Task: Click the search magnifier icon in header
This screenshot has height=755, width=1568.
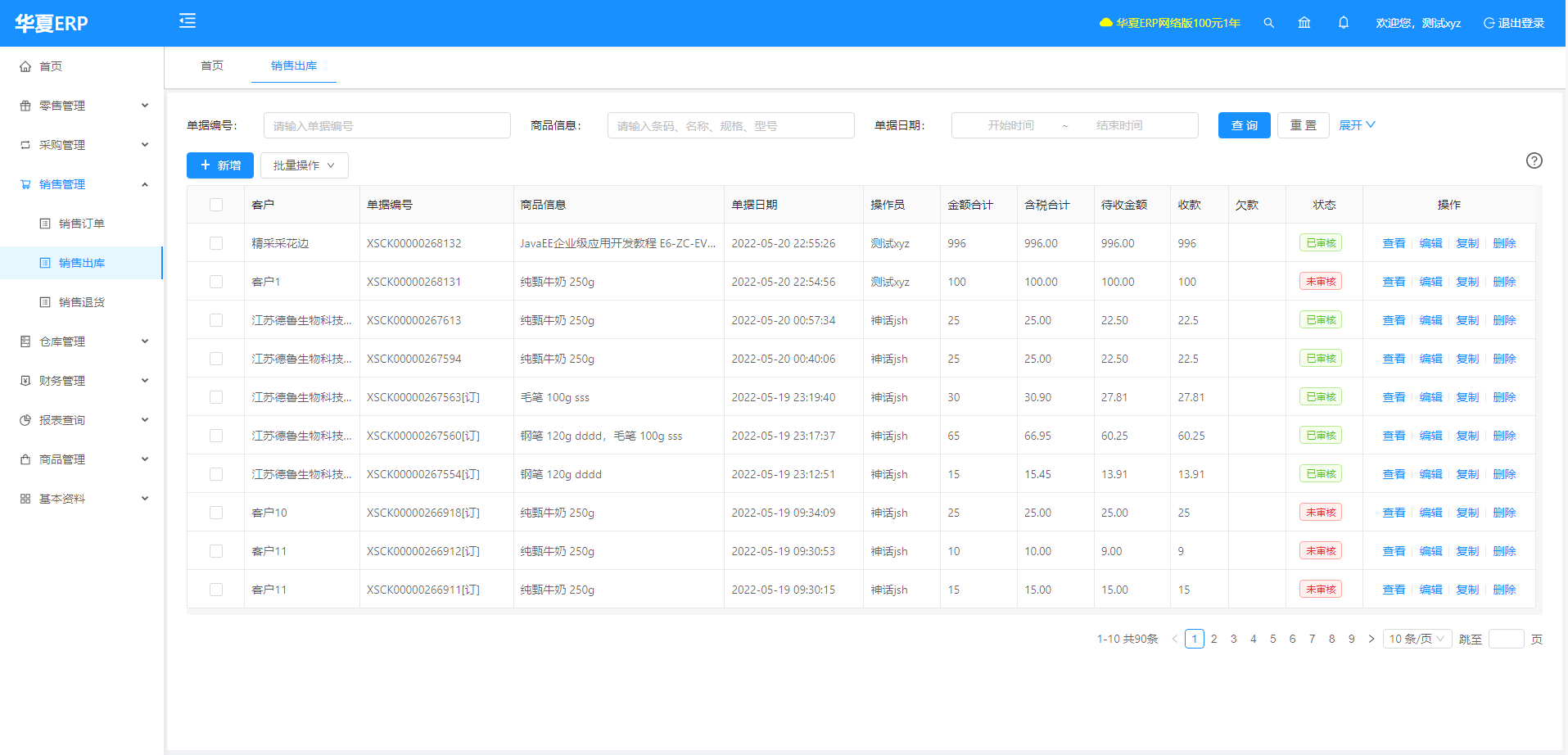Action: click(1268, 23)
